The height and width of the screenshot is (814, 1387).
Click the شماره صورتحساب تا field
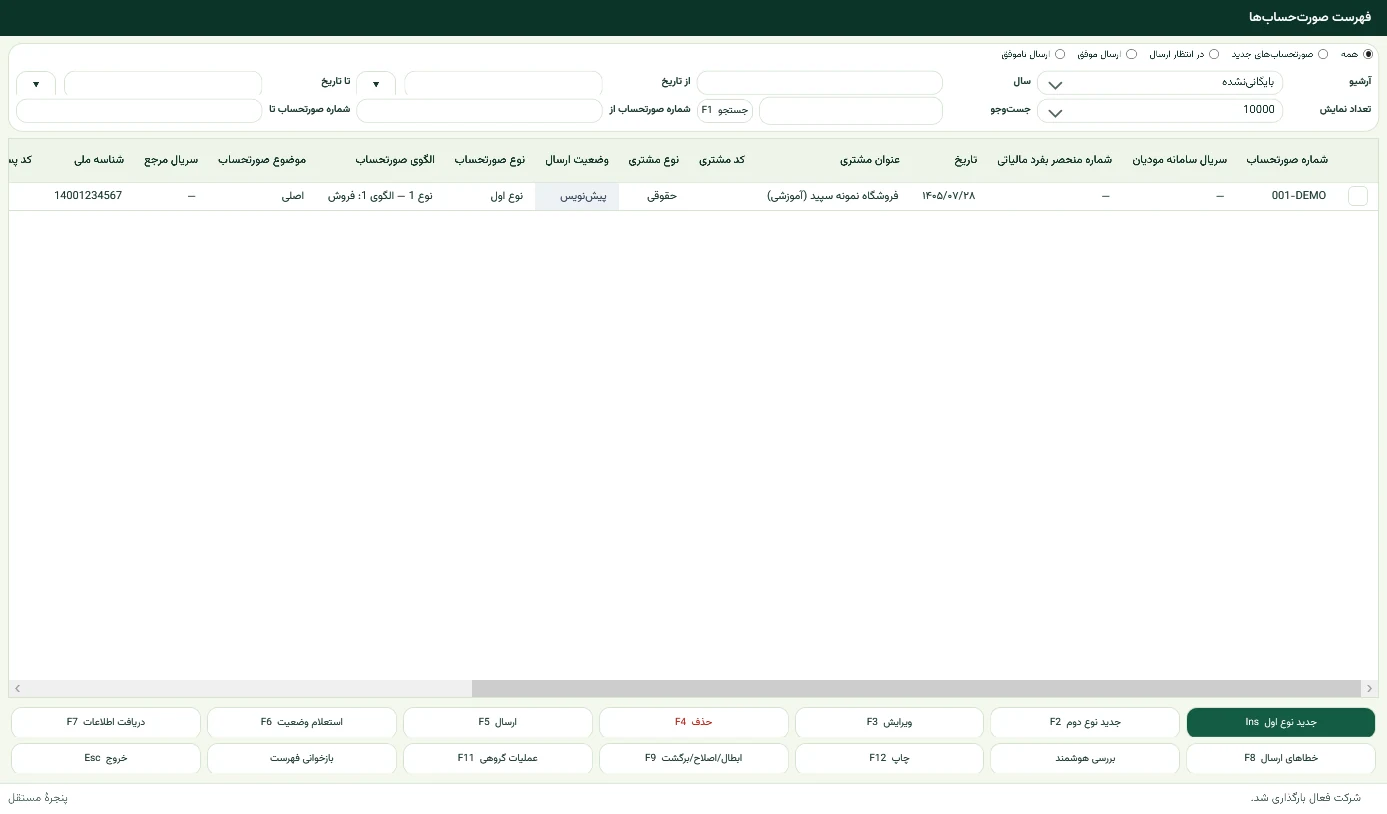[139, 110]
